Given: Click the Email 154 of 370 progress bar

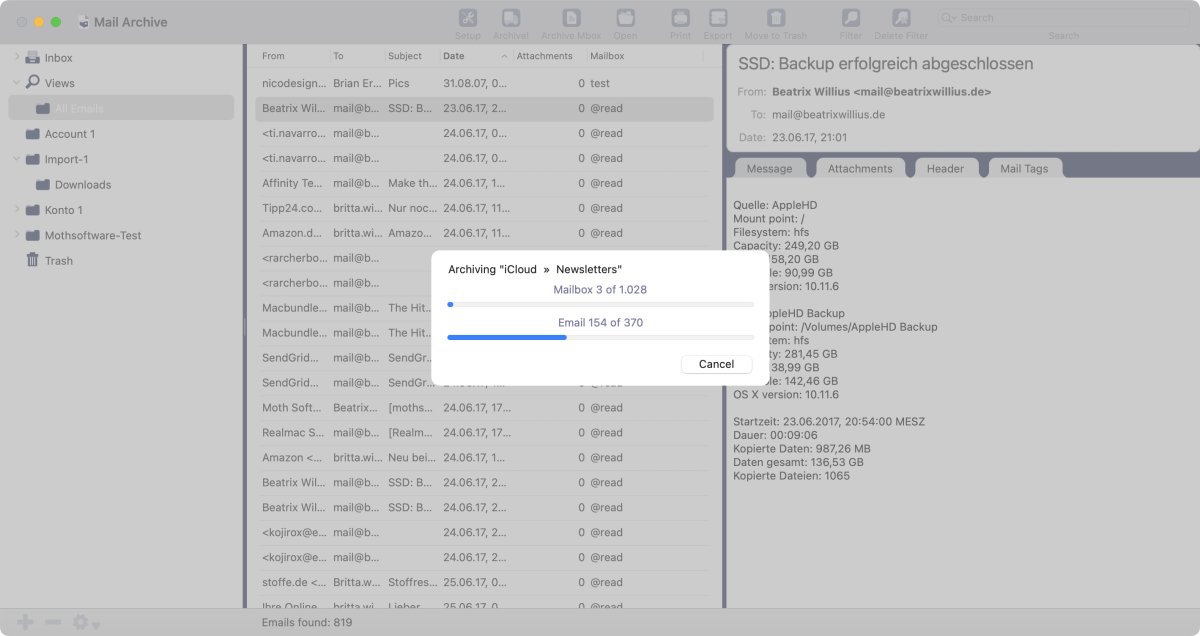Looking at the screenshot, I should coord(600,337).
